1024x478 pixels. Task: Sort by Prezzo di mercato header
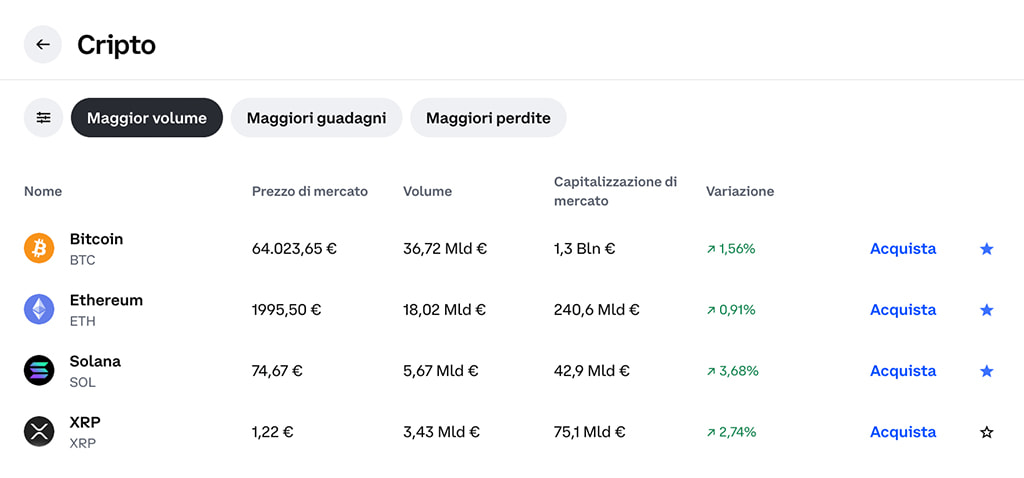coord(310,191)
